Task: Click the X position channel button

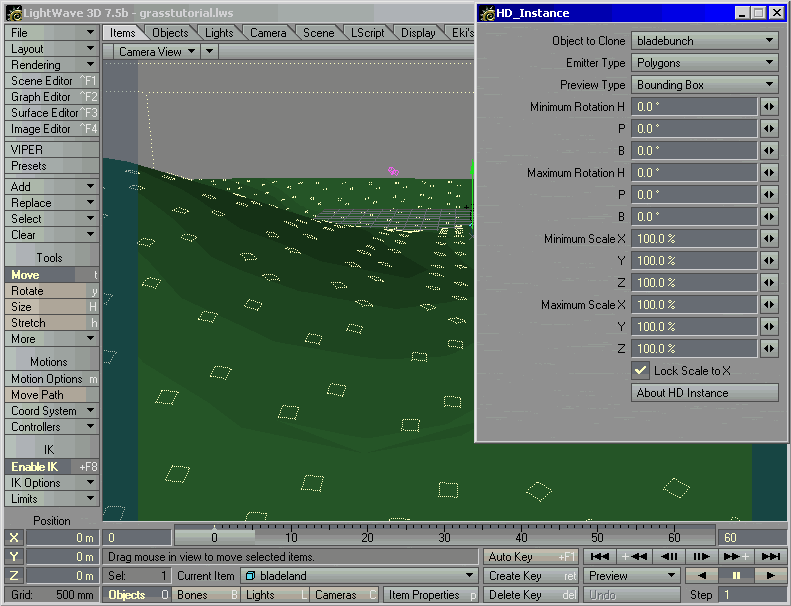Action: tap(14, 538)
